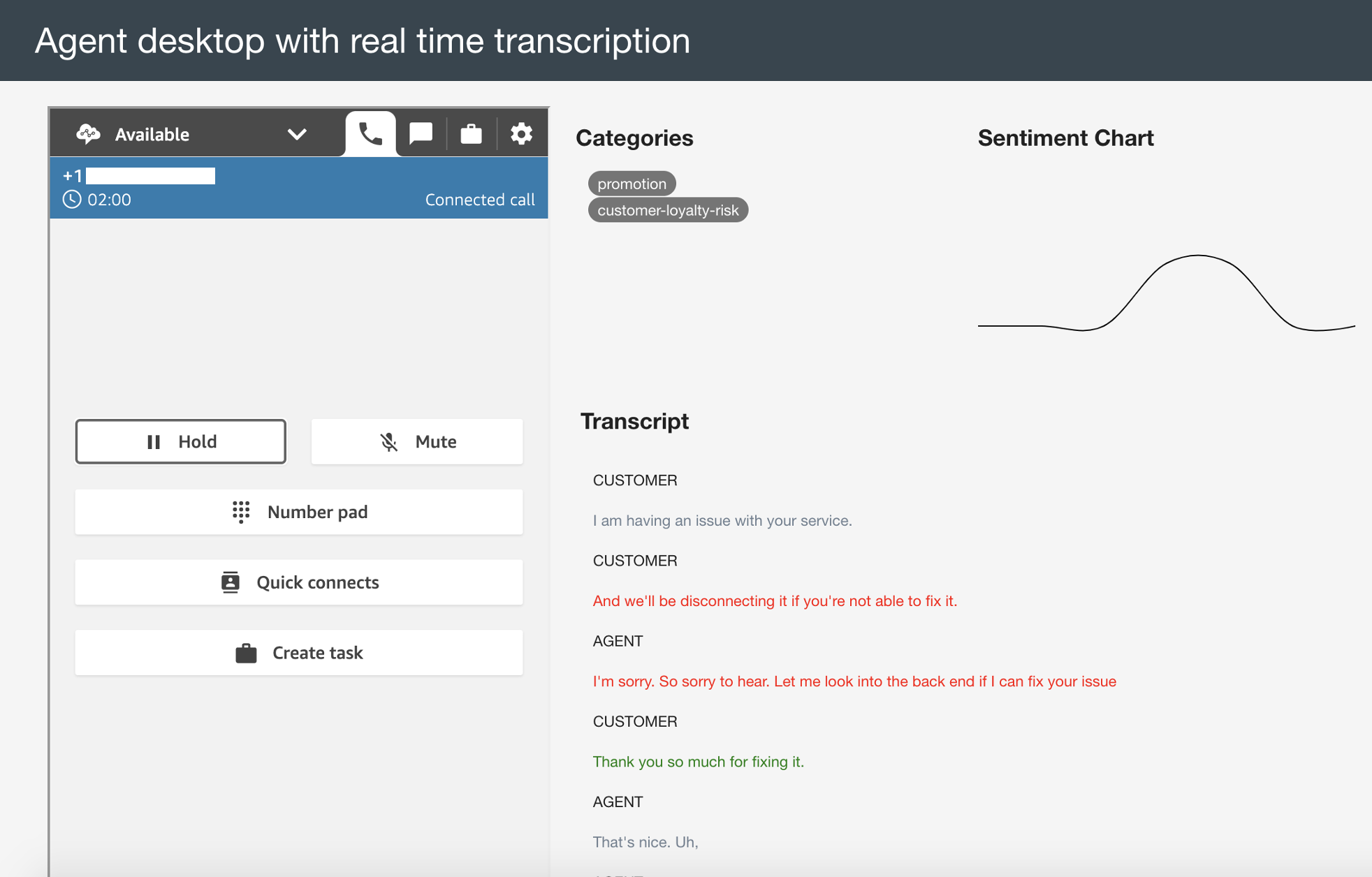Open the Available status dropdown label
The width and height of the screenshot is (1372, 877).
[x=152, y=134]
